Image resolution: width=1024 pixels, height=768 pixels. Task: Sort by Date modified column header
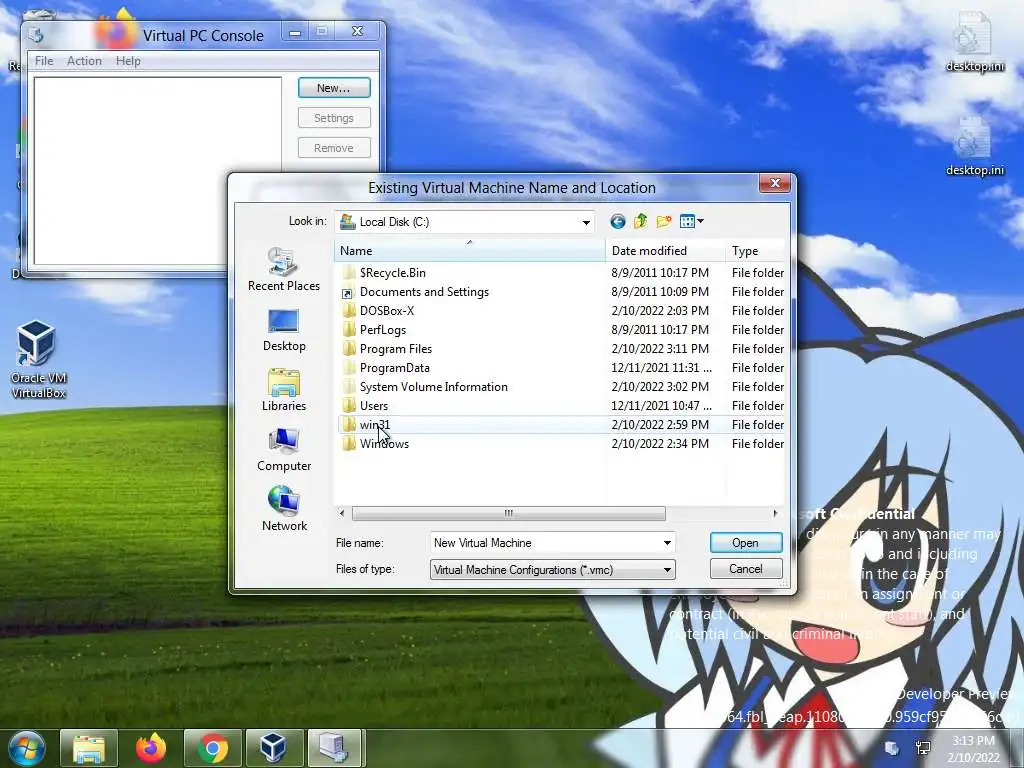coord(665,251)
